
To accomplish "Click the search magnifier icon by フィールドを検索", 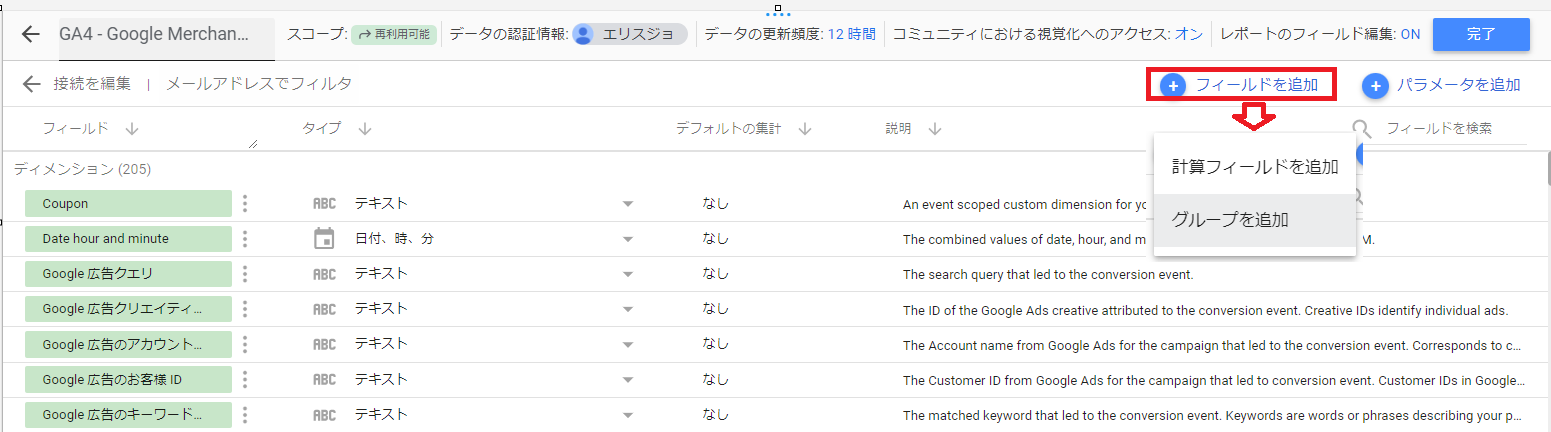I will (x=1361, y=128).
